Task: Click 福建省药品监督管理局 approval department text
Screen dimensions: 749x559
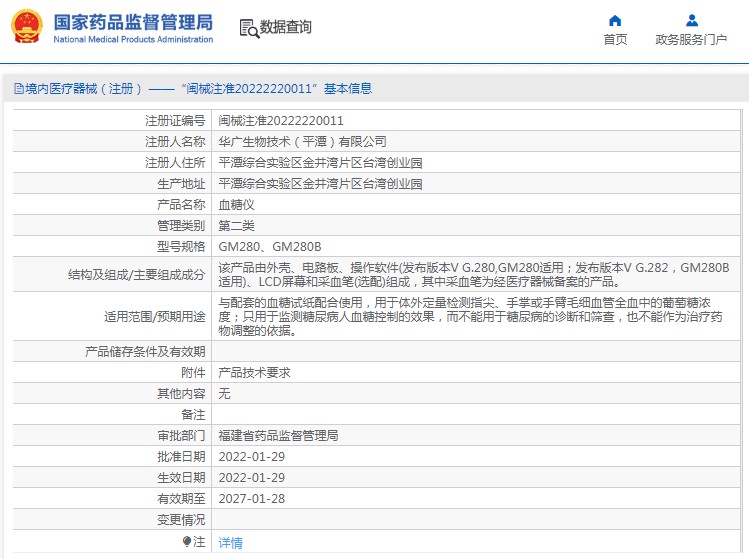Action: click(278, 436)
